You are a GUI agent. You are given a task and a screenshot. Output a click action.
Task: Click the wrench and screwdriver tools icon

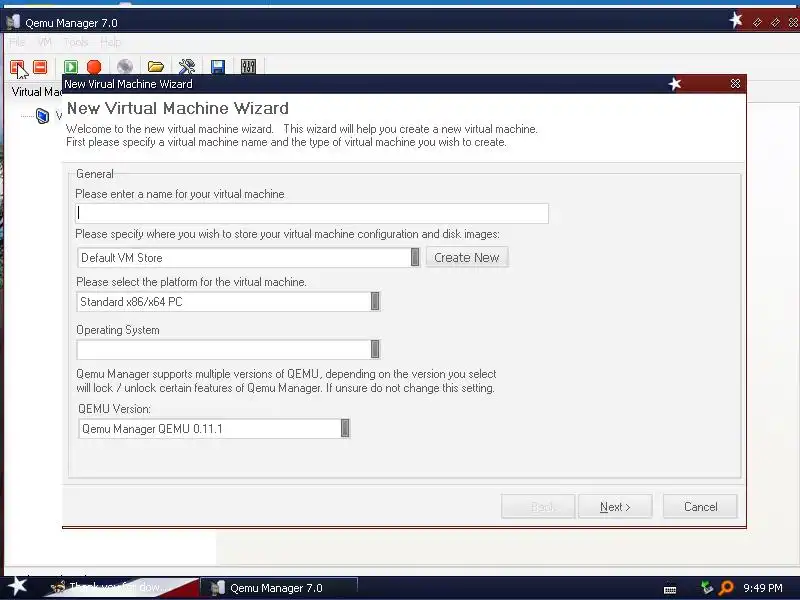(187, 67)
